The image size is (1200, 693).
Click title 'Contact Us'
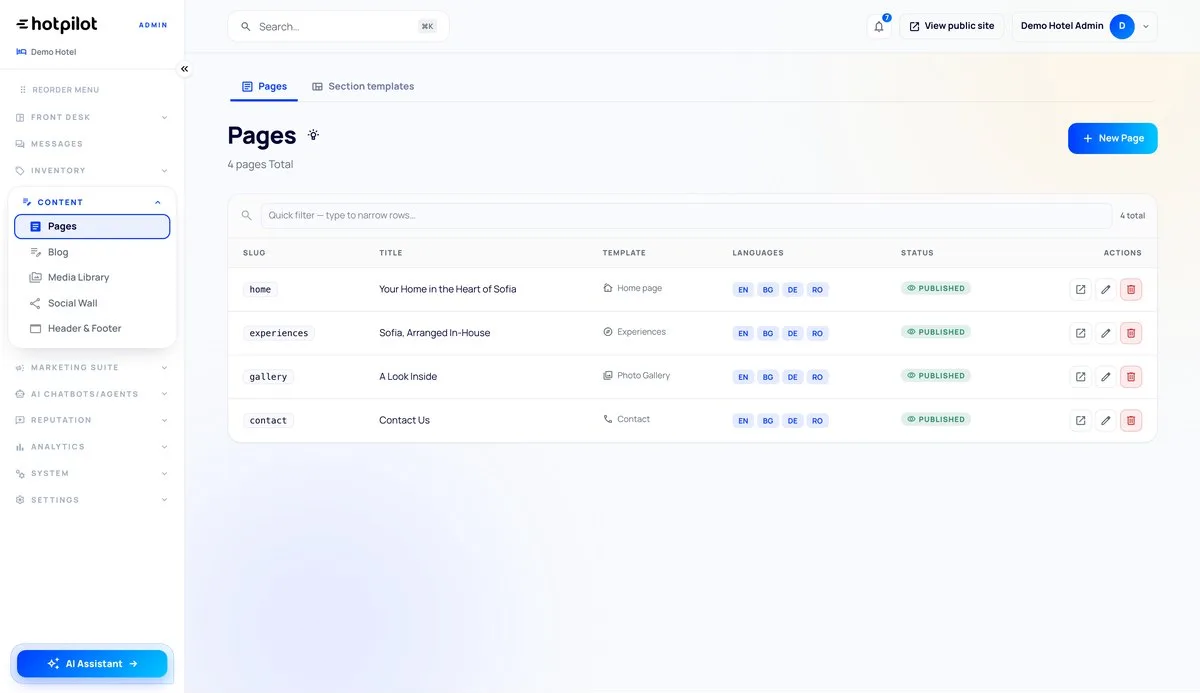coord(404,421)
